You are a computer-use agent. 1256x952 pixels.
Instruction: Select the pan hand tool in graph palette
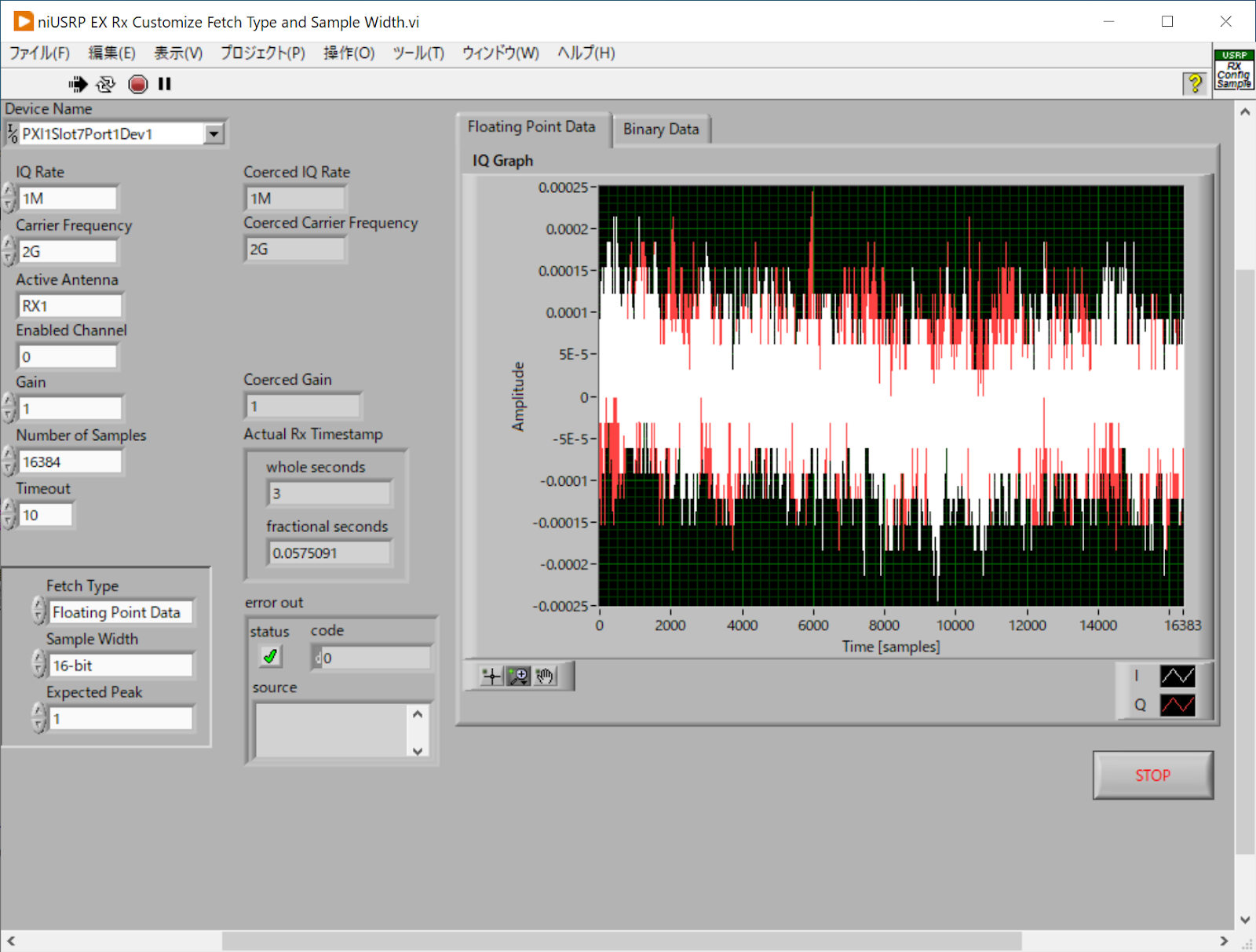[545, 676]
